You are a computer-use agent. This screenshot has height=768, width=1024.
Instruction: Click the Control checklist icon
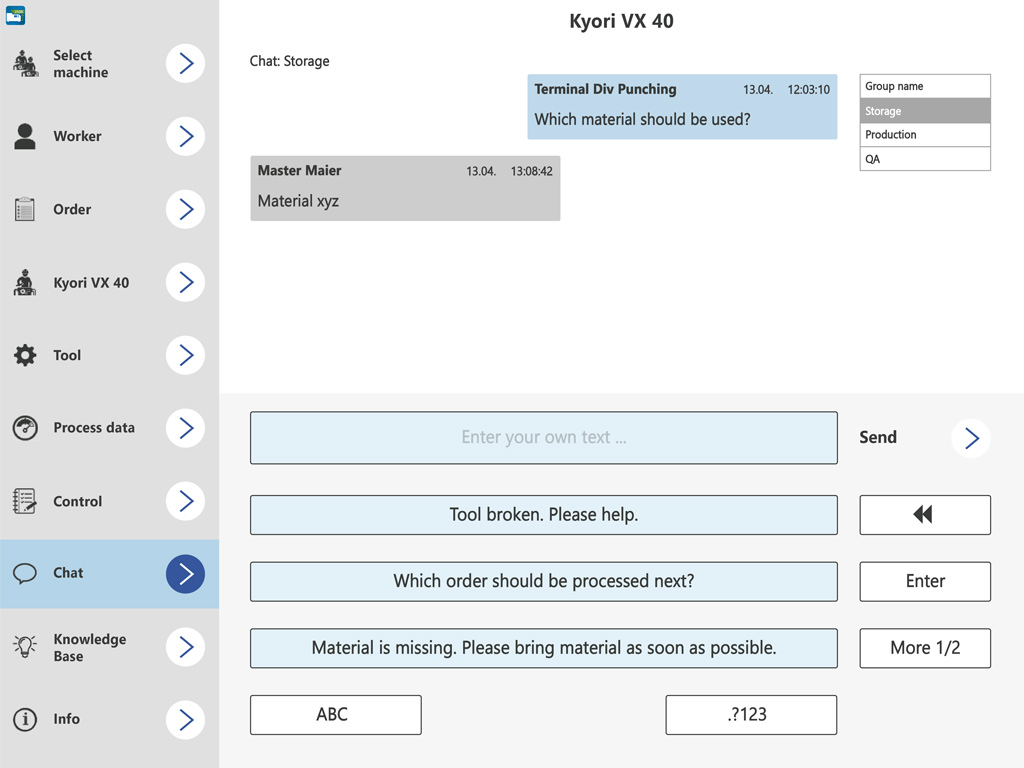tap(25, 501)
